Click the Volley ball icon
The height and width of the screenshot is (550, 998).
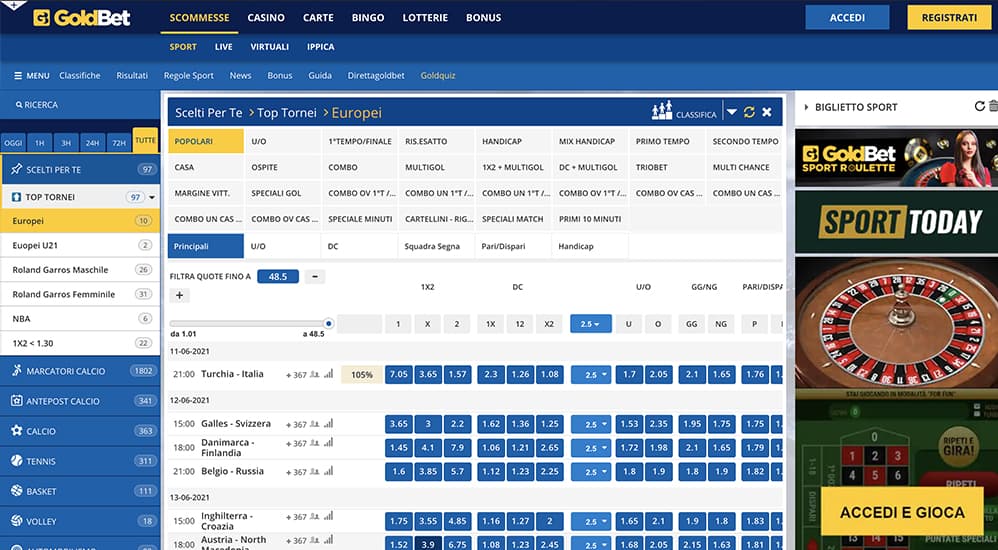(17, 521)
